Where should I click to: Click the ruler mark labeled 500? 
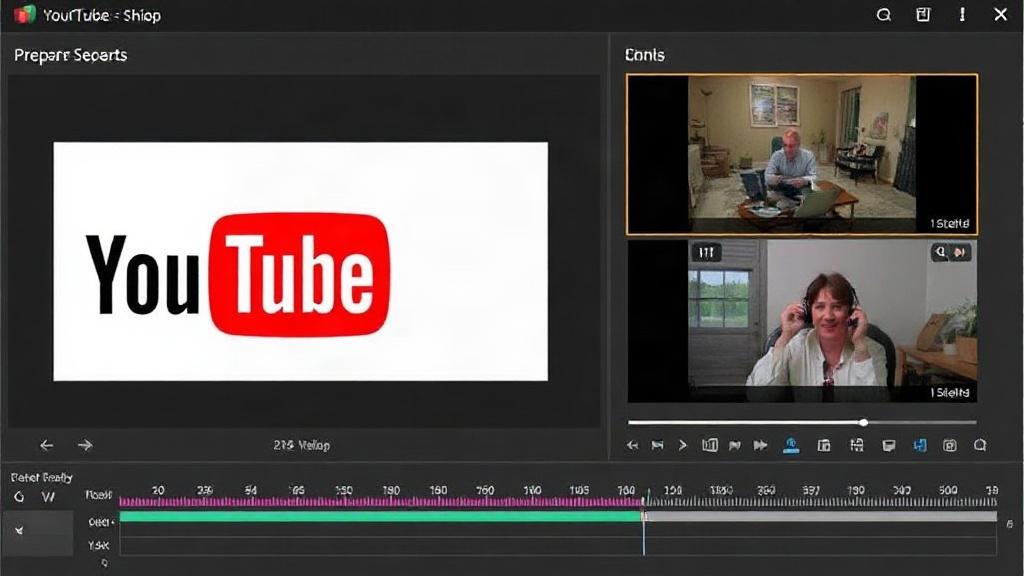tap(948, 490)
